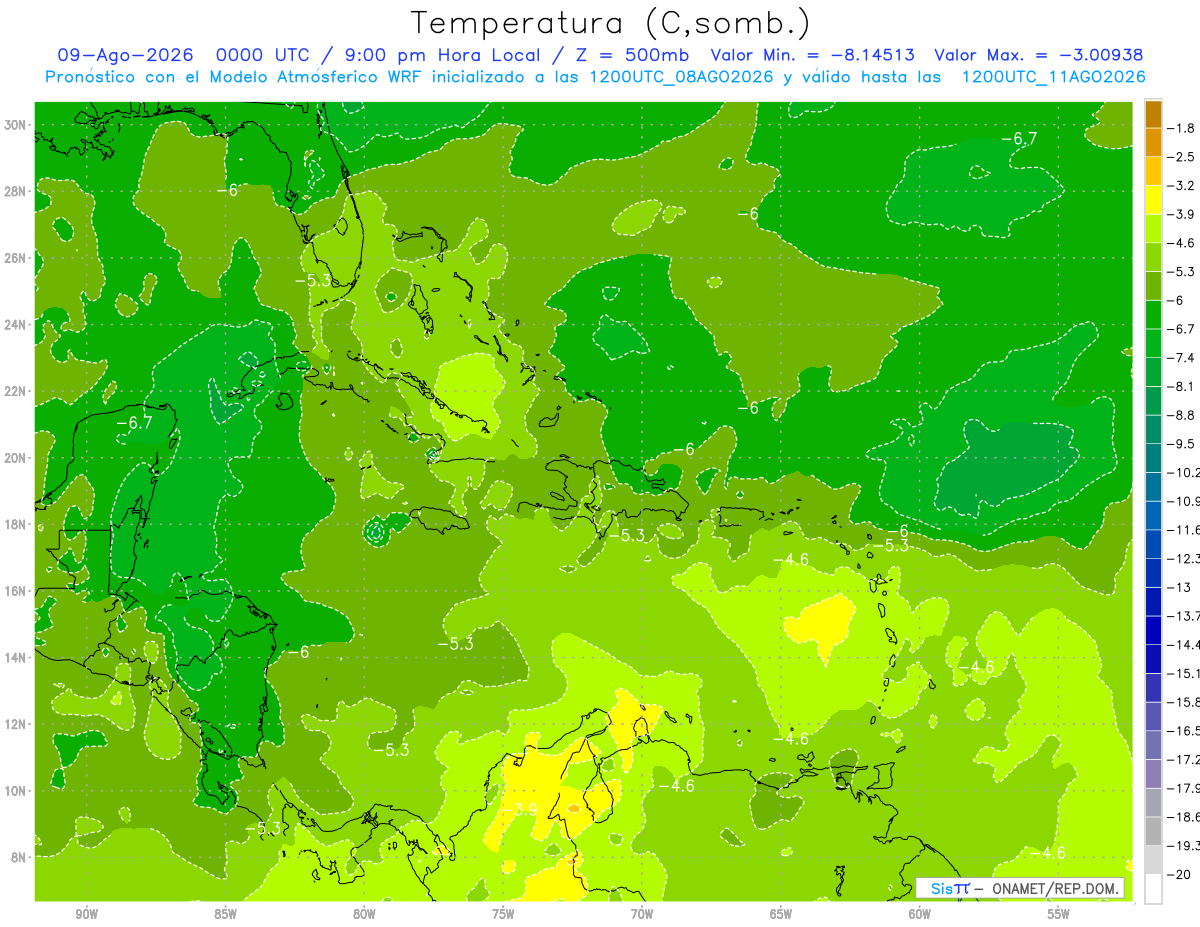
Task: Click the 12N latitude axis label
Action: (16, 724)
